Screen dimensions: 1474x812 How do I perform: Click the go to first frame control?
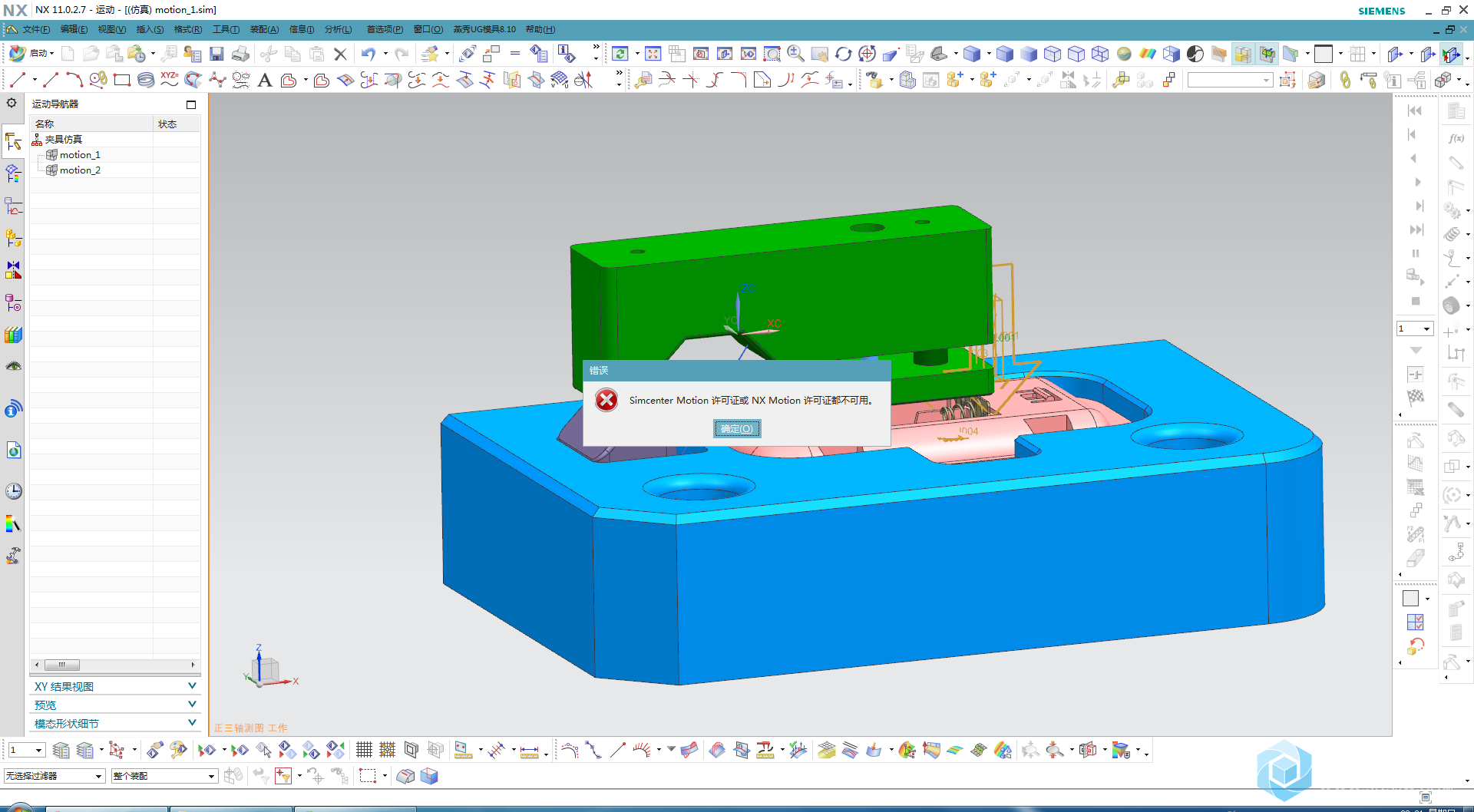tap(1415, 111)
